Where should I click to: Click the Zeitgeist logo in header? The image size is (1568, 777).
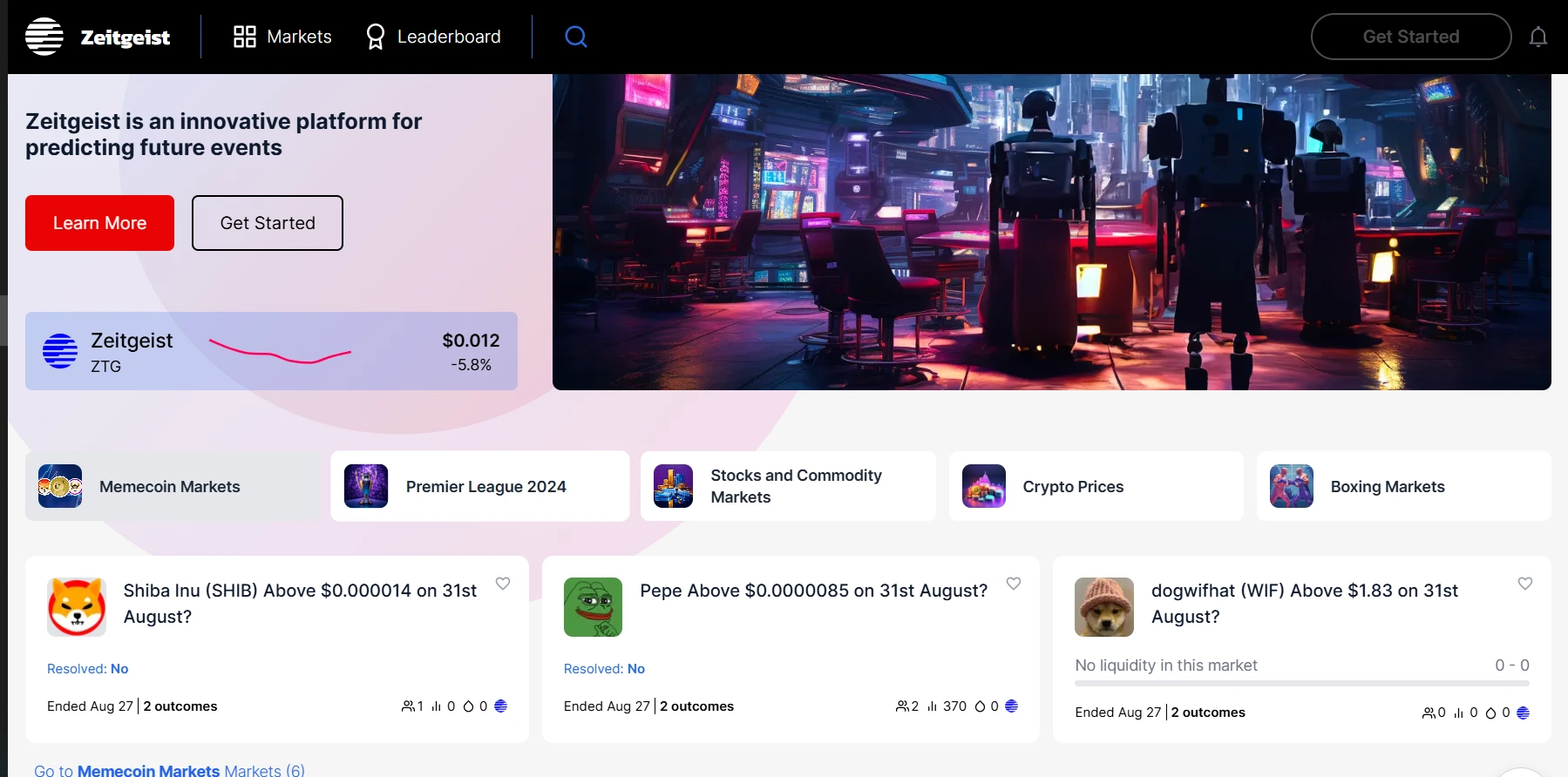pyautogui.click(x=98, y=37)
